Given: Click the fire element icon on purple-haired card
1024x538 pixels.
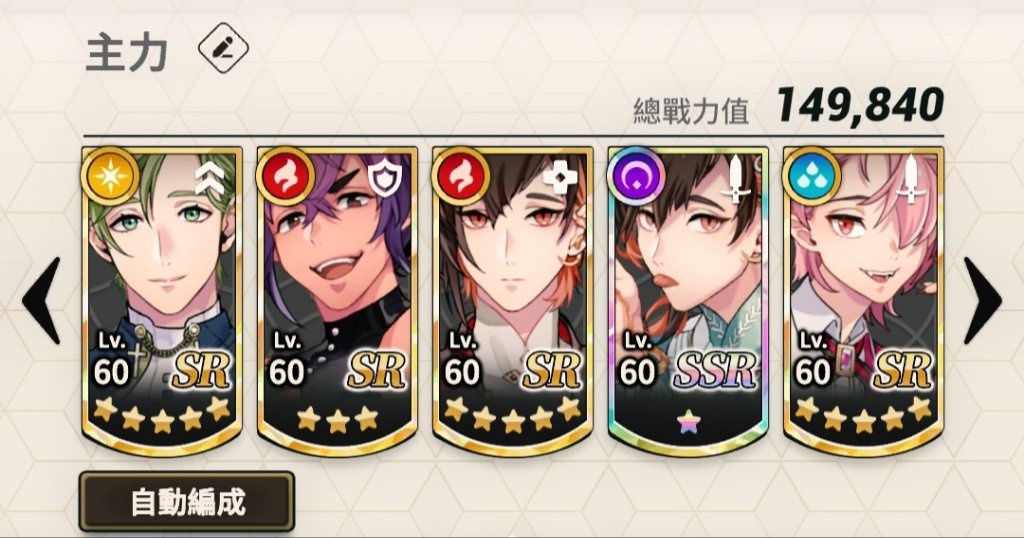Looking at the screenshot, I should point(285,176).
